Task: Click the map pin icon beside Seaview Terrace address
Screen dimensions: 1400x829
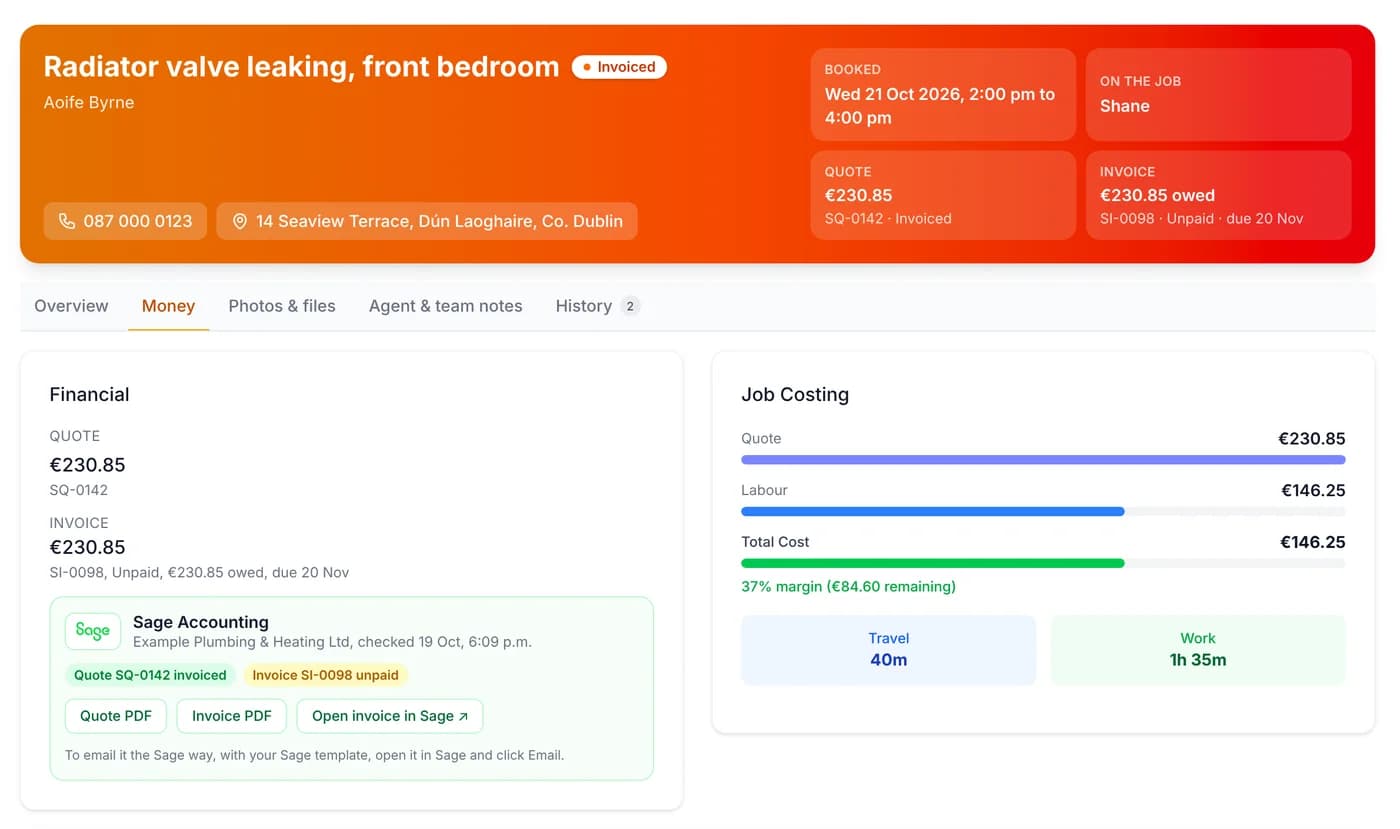Action: [240, 221]
